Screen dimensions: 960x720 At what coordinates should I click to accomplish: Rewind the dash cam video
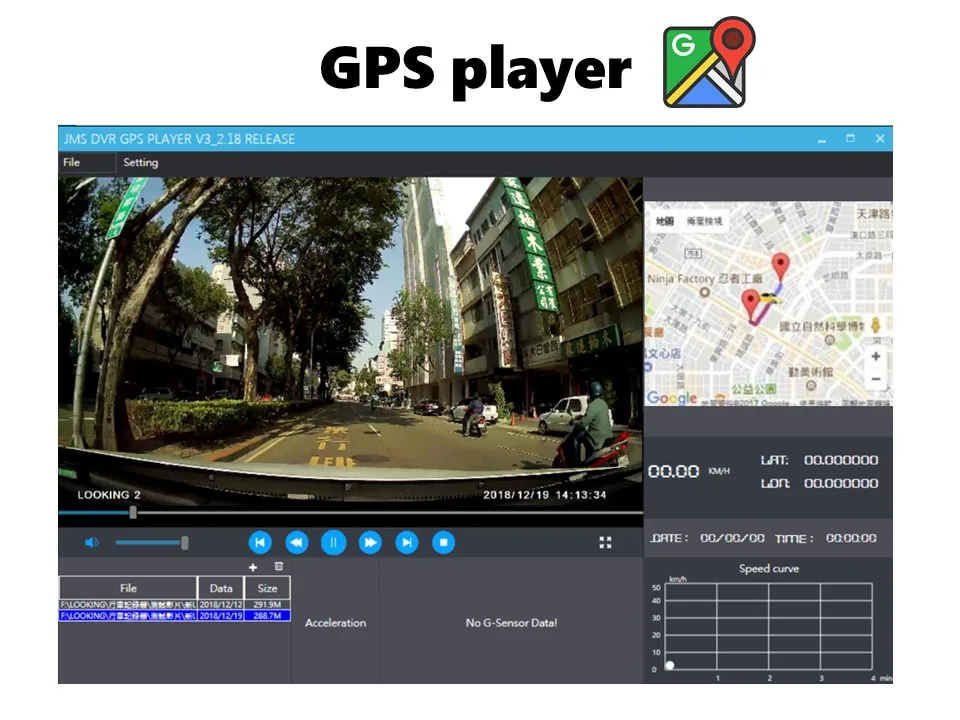pos(297,542)
